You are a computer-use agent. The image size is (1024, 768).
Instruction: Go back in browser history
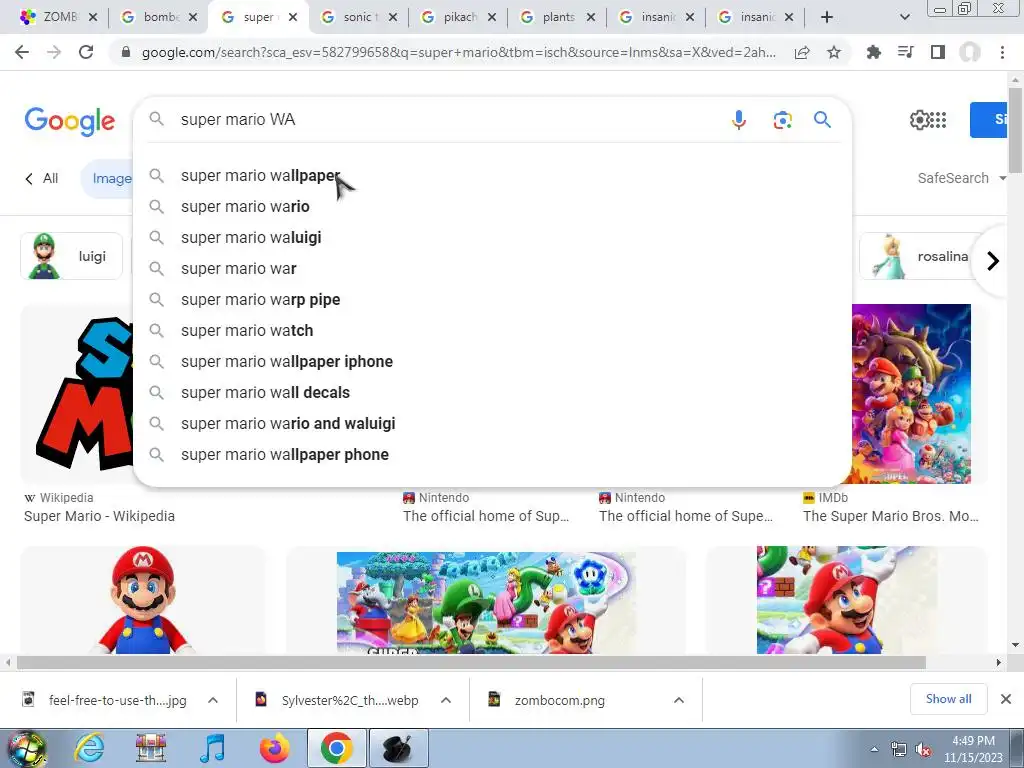tap(22, 52)
